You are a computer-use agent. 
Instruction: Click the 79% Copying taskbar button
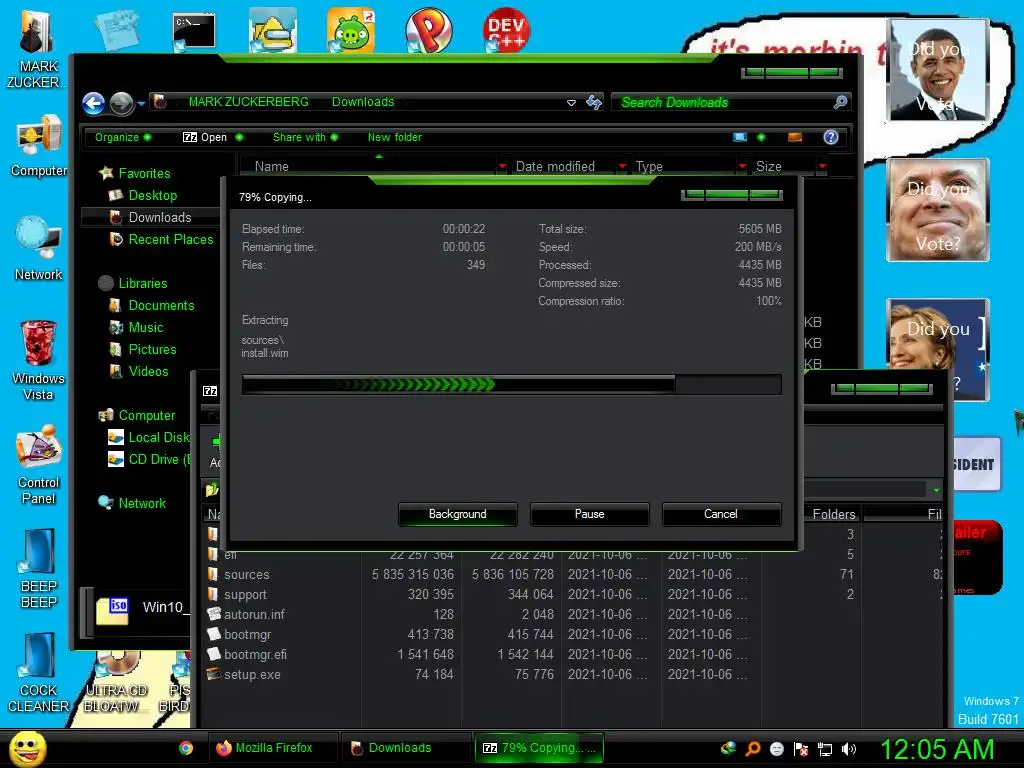(x=539, y=748)
